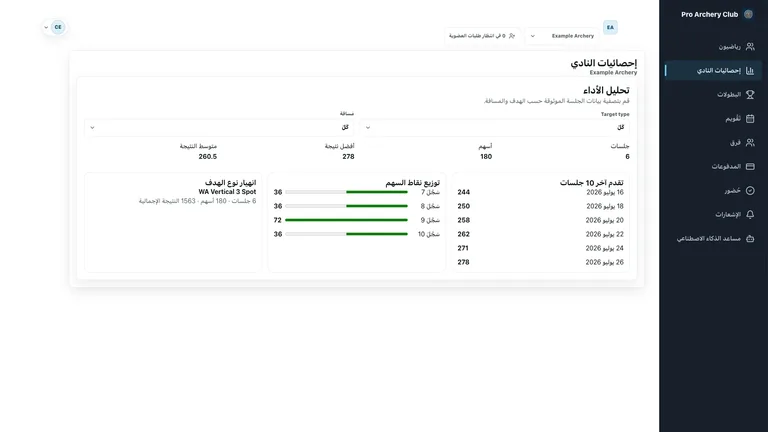Click the تقدم آخر 10 جلسات card title
Viewport: 768px width, 432px height.
[x=592, y=183]
